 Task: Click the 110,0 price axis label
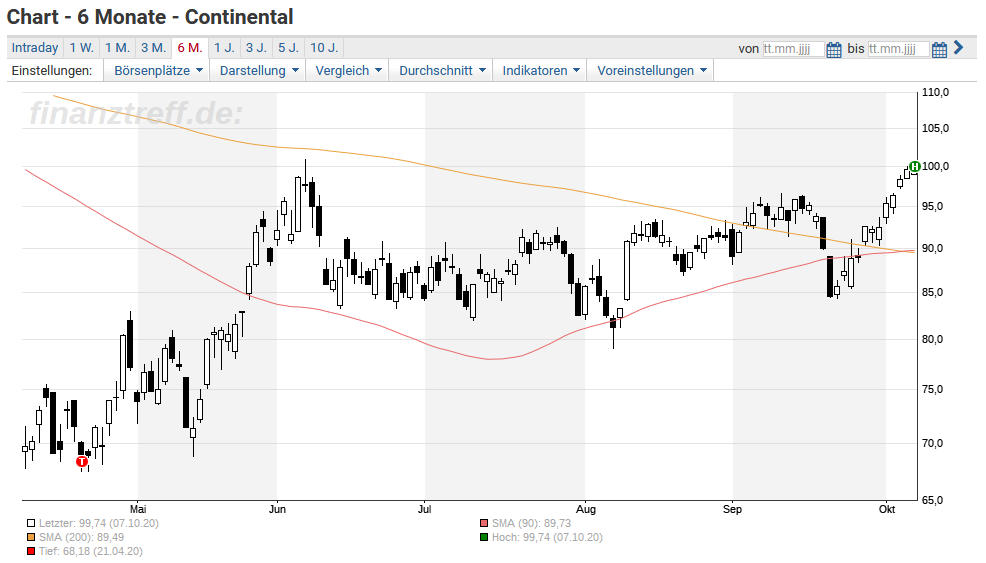[936, 92]
